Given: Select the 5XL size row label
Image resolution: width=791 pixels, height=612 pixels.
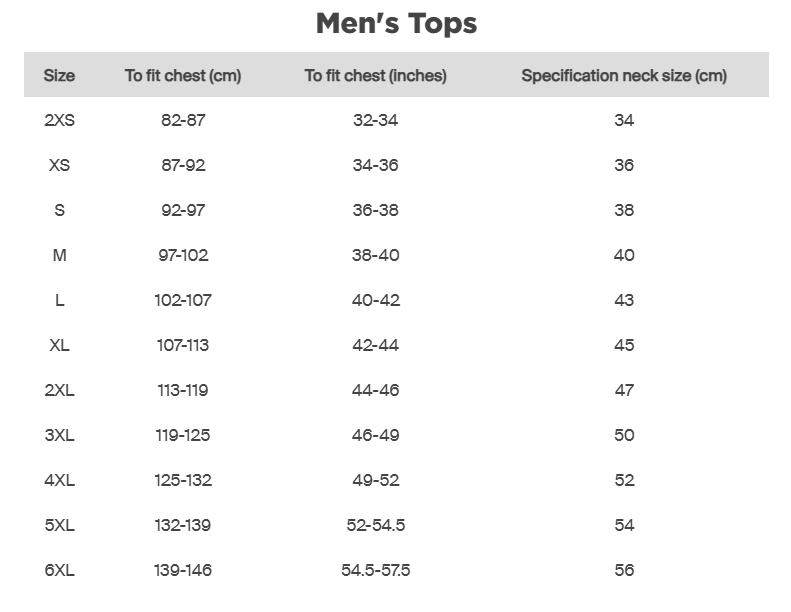Looking at the screenshot, I should click(59, 525).
